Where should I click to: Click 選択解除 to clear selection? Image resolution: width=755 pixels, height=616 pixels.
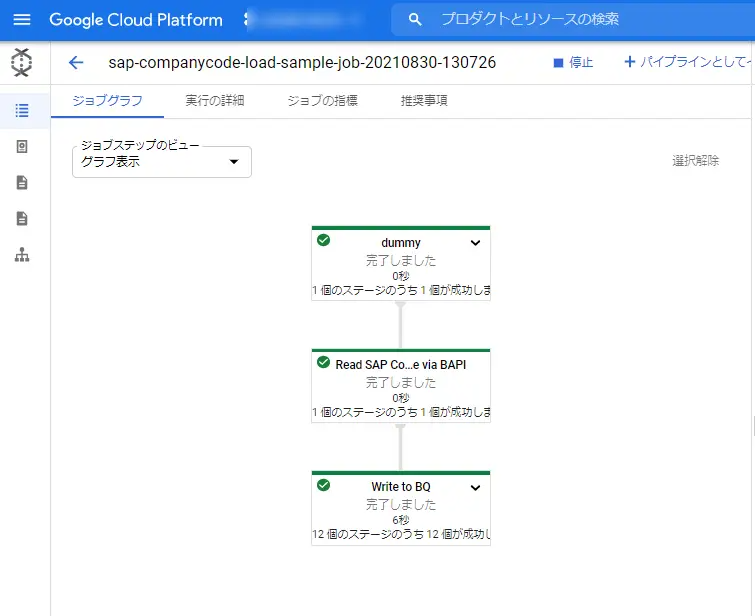pos(695,161)
